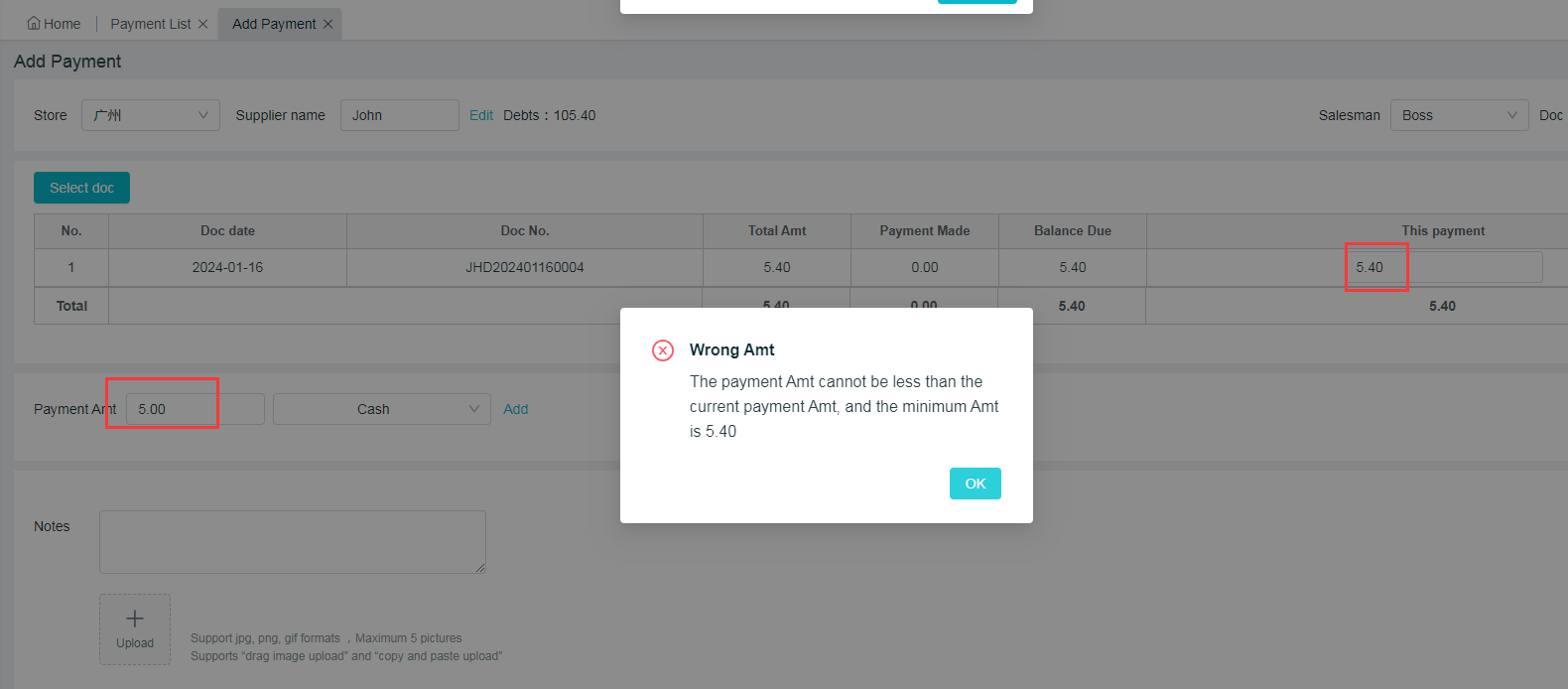Click the Home icon in tab bar

point(34,24)
